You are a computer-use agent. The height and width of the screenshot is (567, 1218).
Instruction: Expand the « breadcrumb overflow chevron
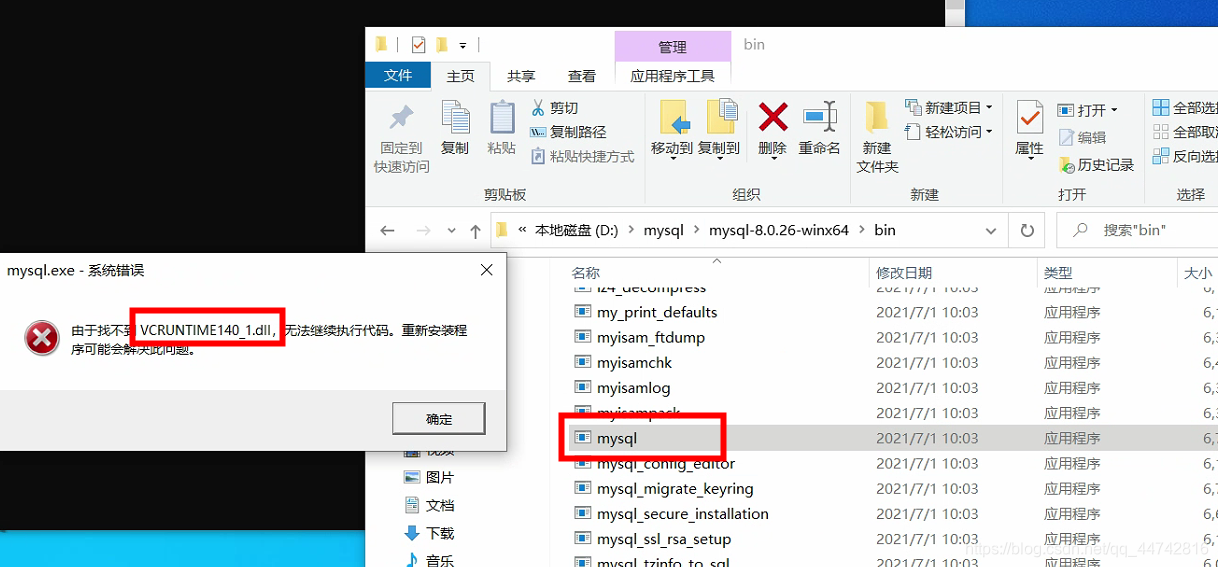(x=522, y=230)
